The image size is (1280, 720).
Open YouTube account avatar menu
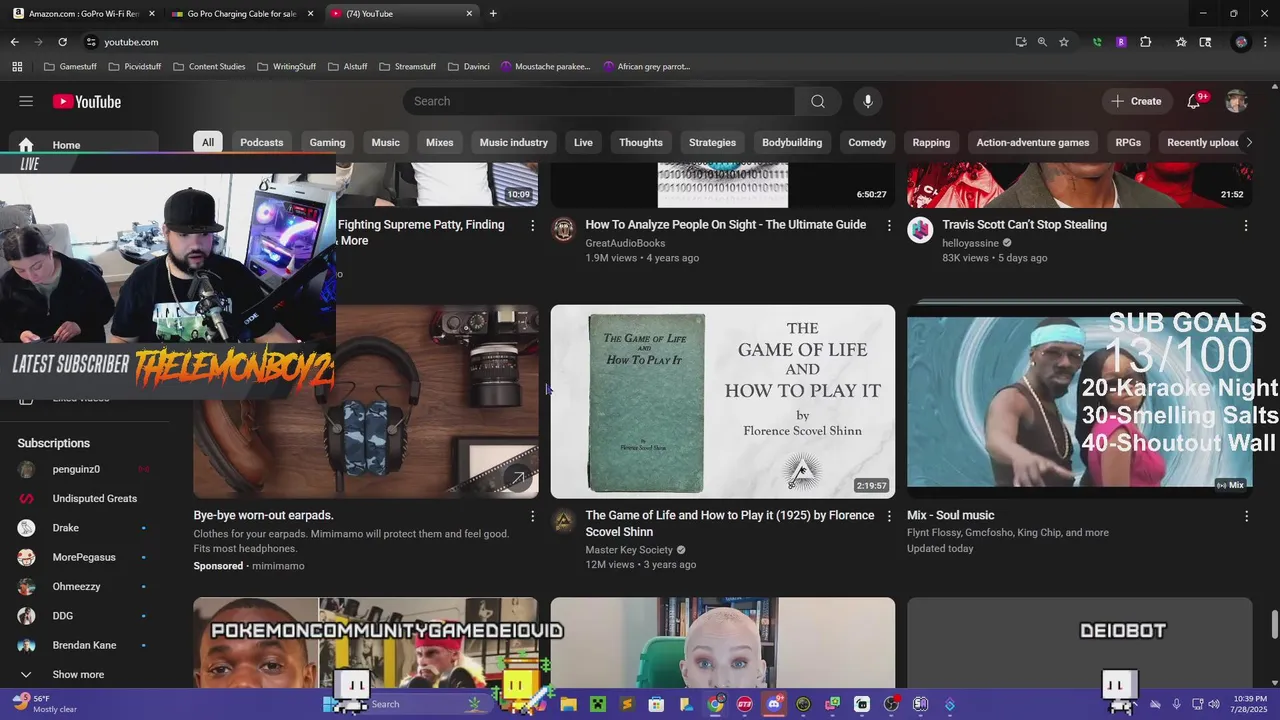tap(1237, 101)
